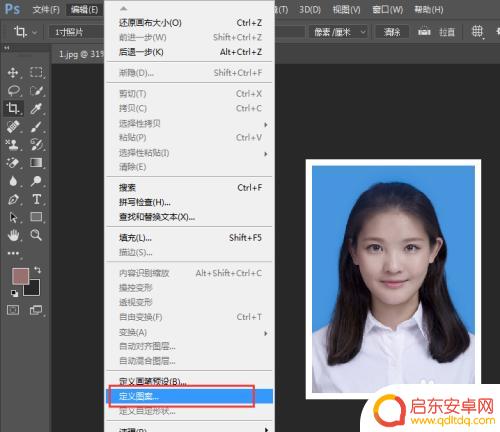Click the portrait photo on canvas
Viewport: 500px width, 432px height.
click(393, 279)
